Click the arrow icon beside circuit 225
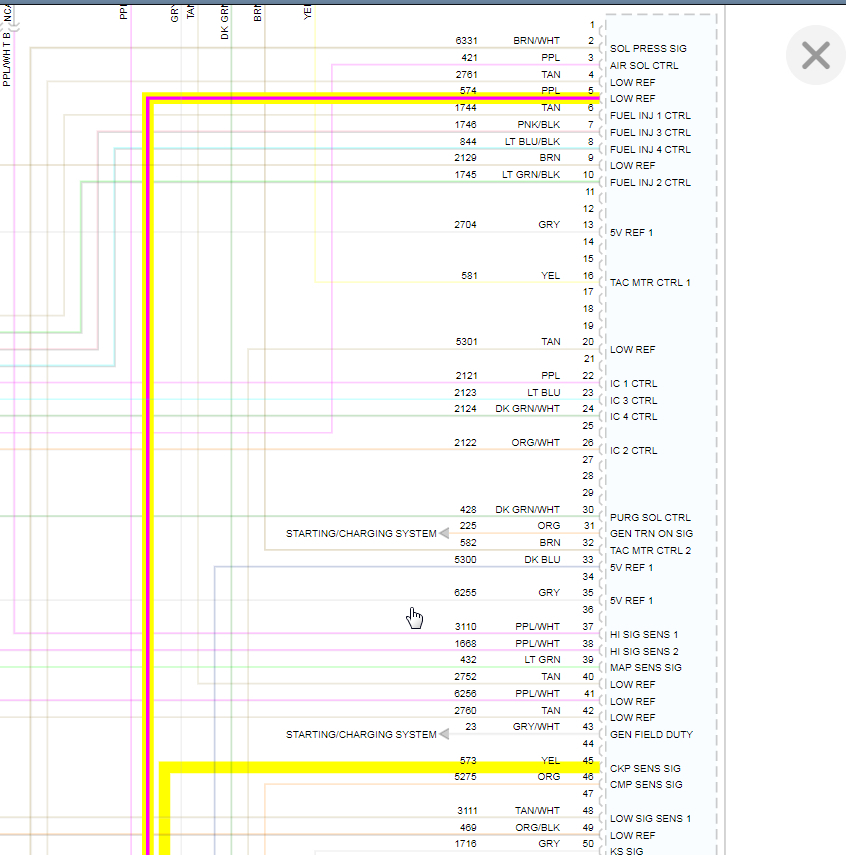846x855 pixels. (444, 533)
